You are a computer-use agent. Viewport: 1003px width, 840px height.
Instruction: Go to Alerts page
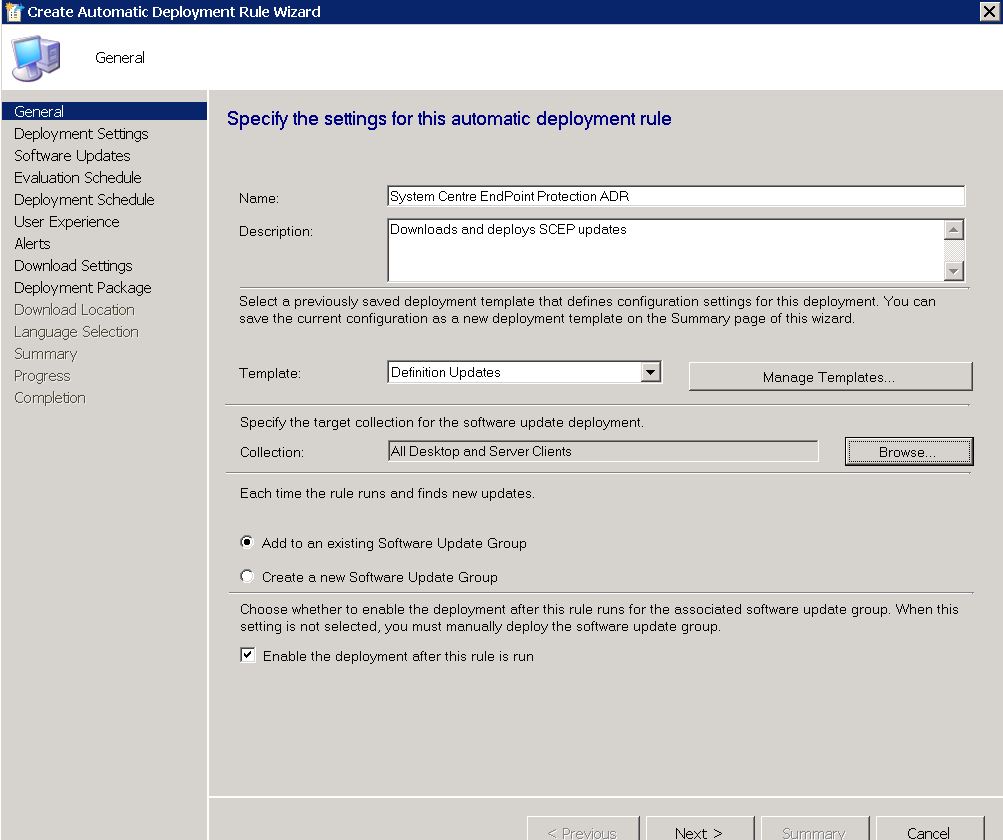point(33,244)
